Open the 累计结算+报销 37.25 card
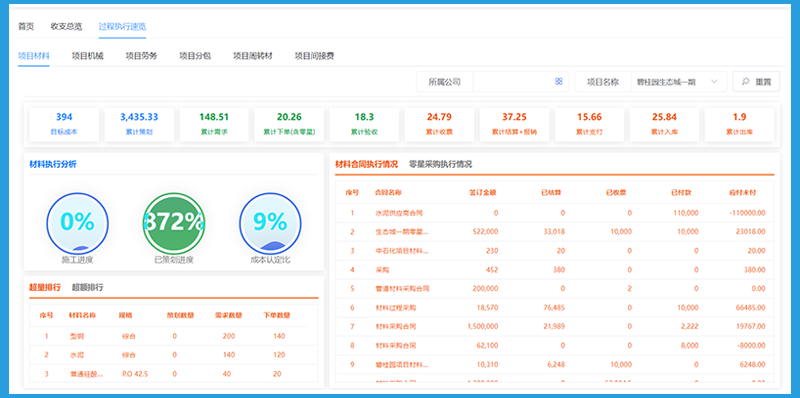 (514, 124)
